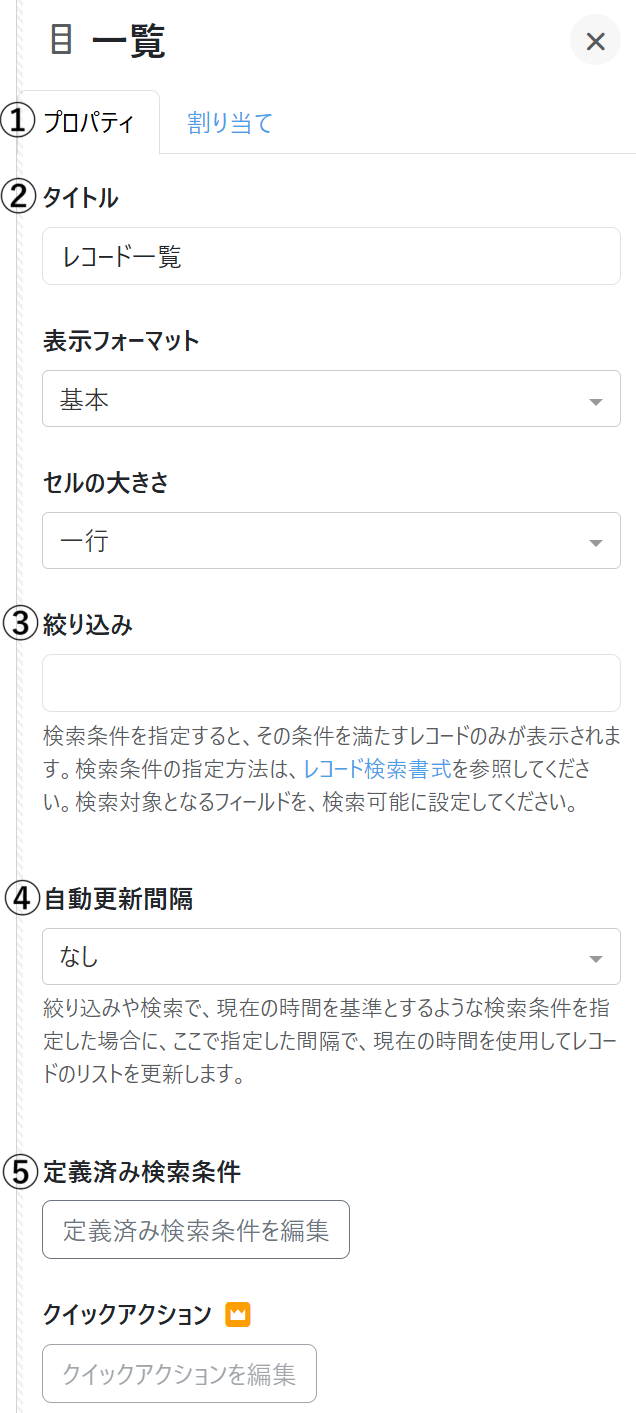The height and width of the screenshot is (1413, 636).
Task: Open the レコード検索書式 link
Action: tap(377, 769)
